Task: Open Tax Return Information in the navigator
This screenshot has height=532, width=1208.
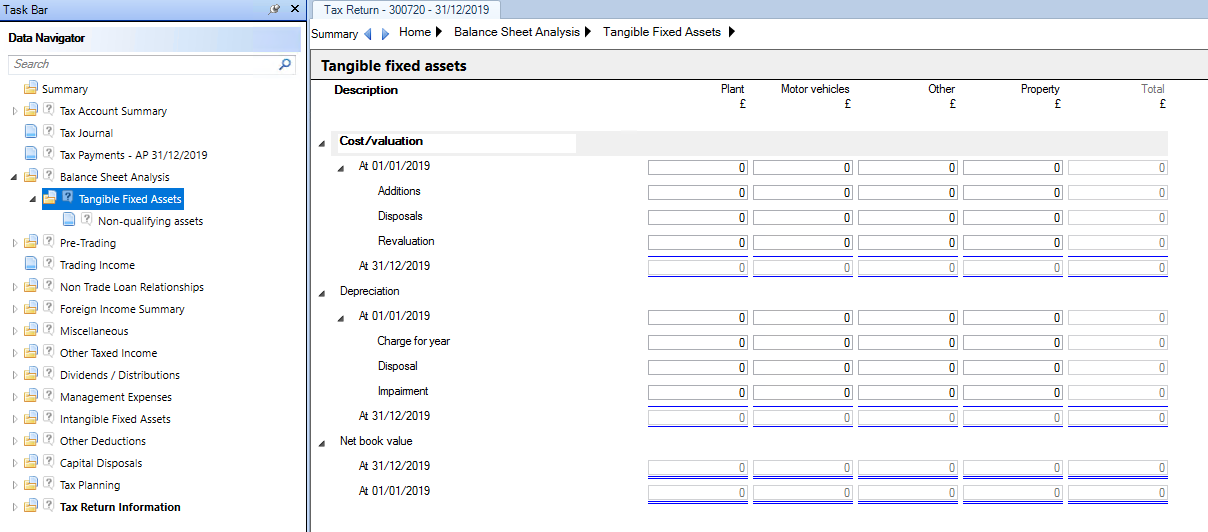Action: [x=120, y=507]
